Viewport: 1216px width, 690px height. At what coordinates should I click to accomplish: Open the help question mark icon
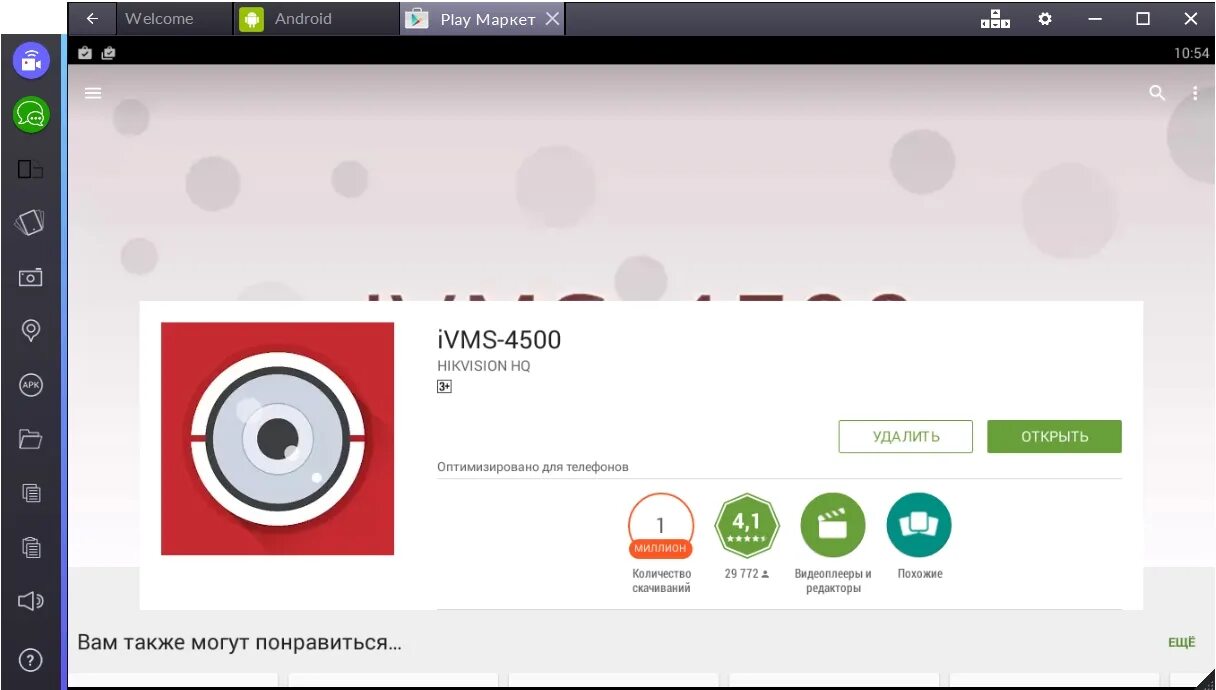(31, 660)
